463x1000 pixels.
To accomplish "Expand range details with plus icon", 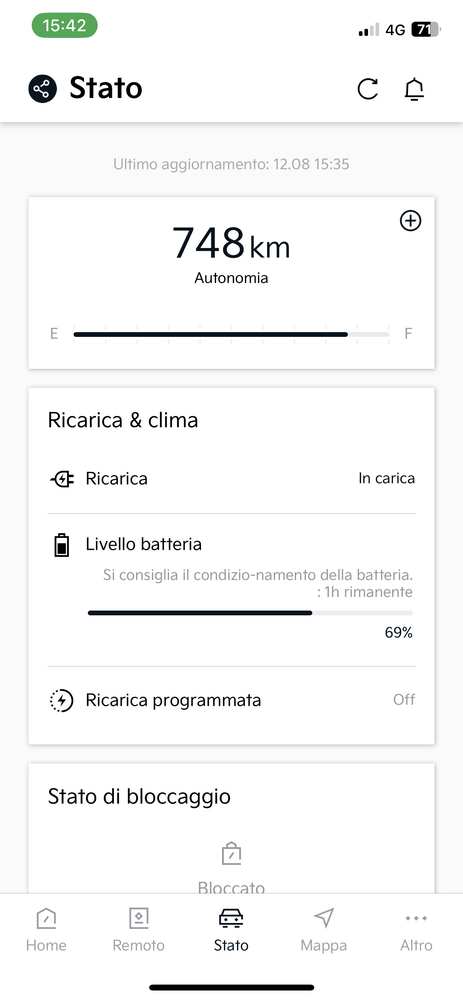I will coord(410,221).
